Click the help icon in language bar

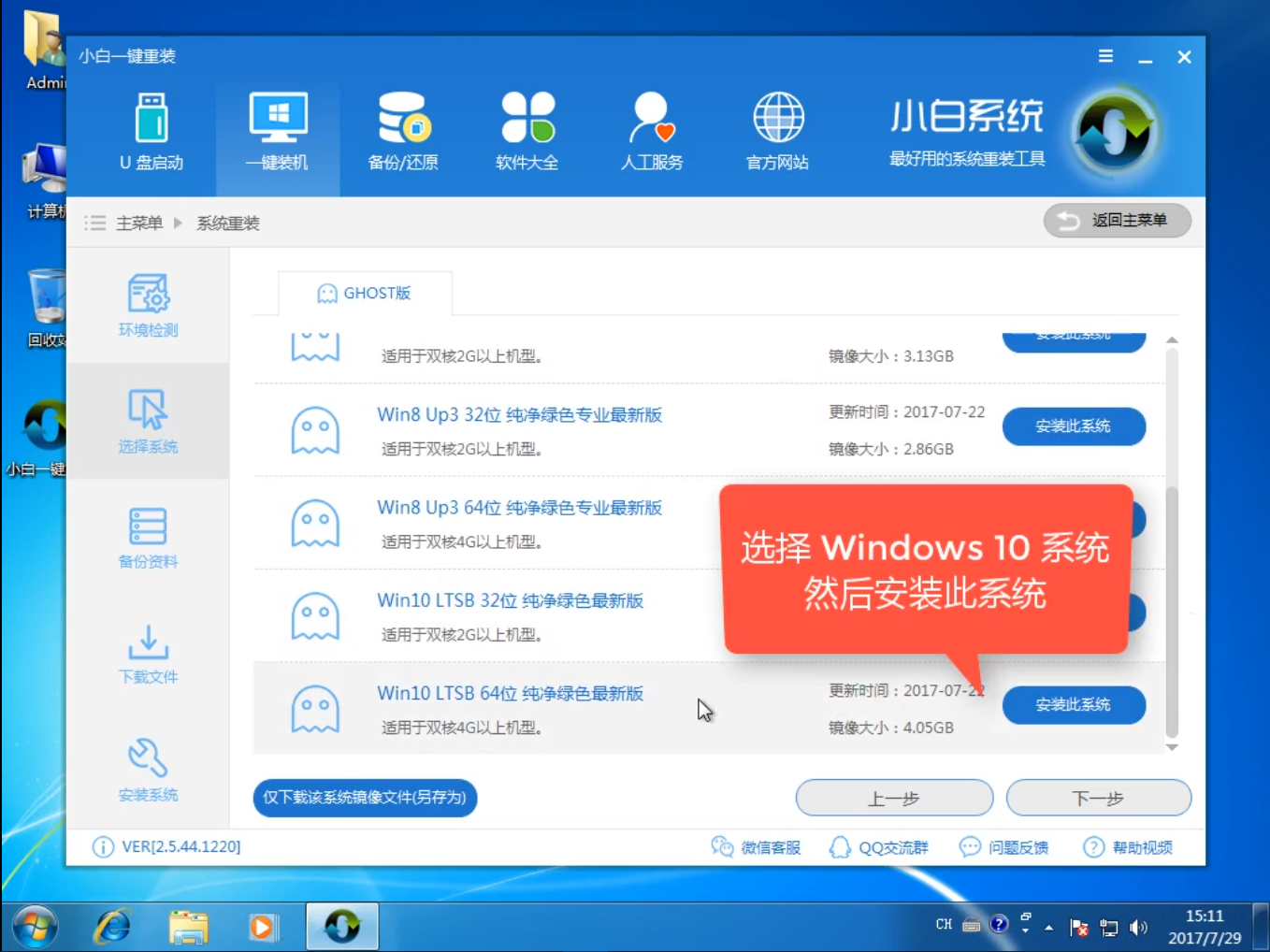[x=999, y=924]
